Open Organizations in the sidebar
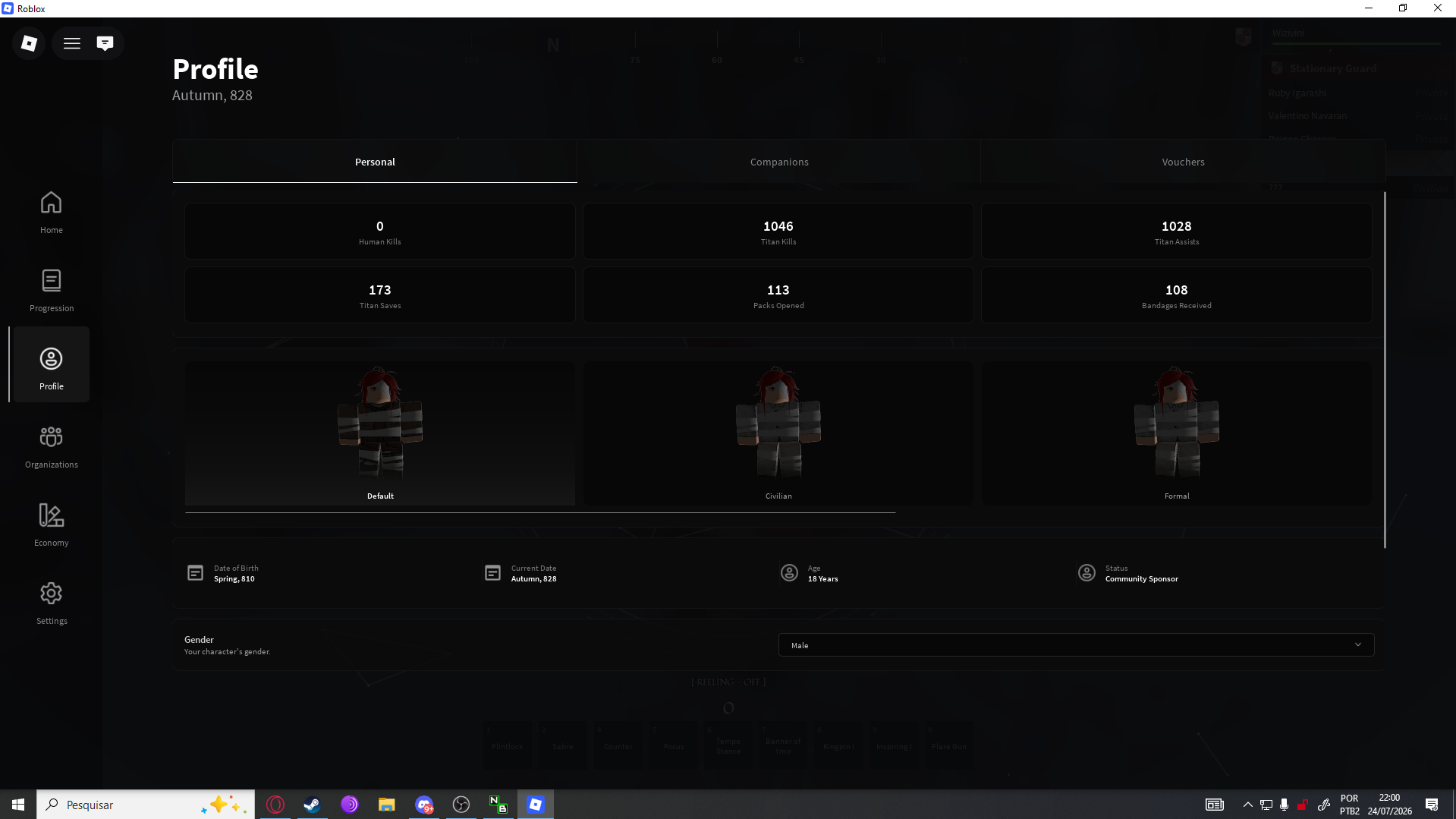The image size is (1456, 819). 52,446
